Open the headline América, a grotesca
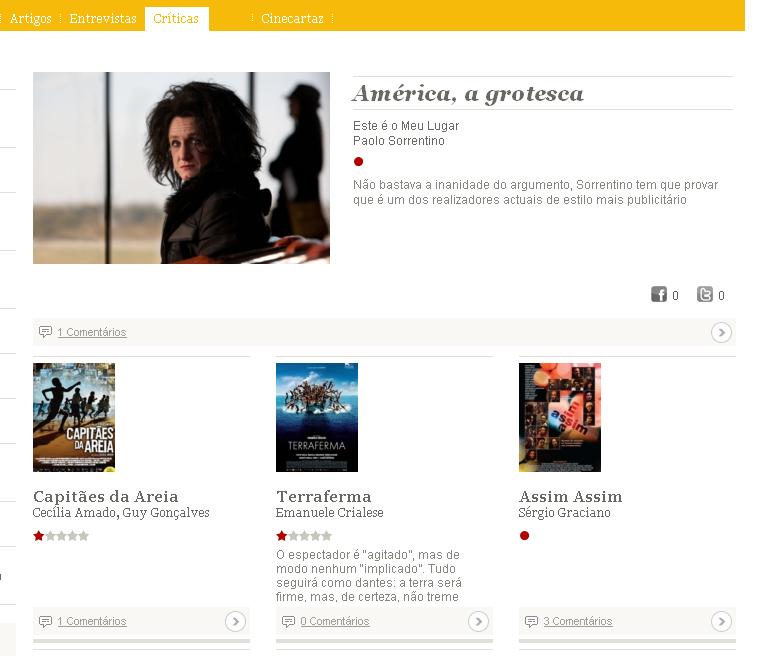 click(x=468, y=93)
